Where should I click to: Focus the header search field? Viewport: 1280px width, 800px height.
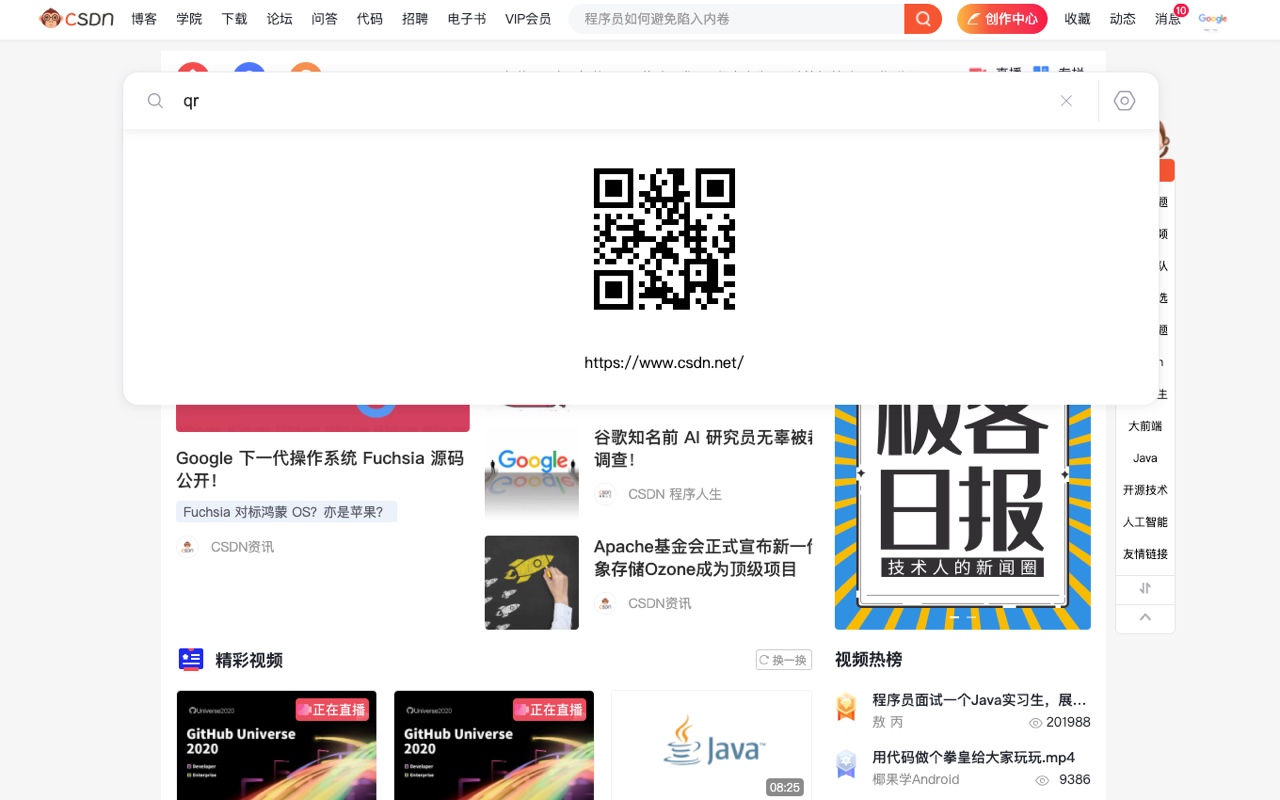(736, 19)
